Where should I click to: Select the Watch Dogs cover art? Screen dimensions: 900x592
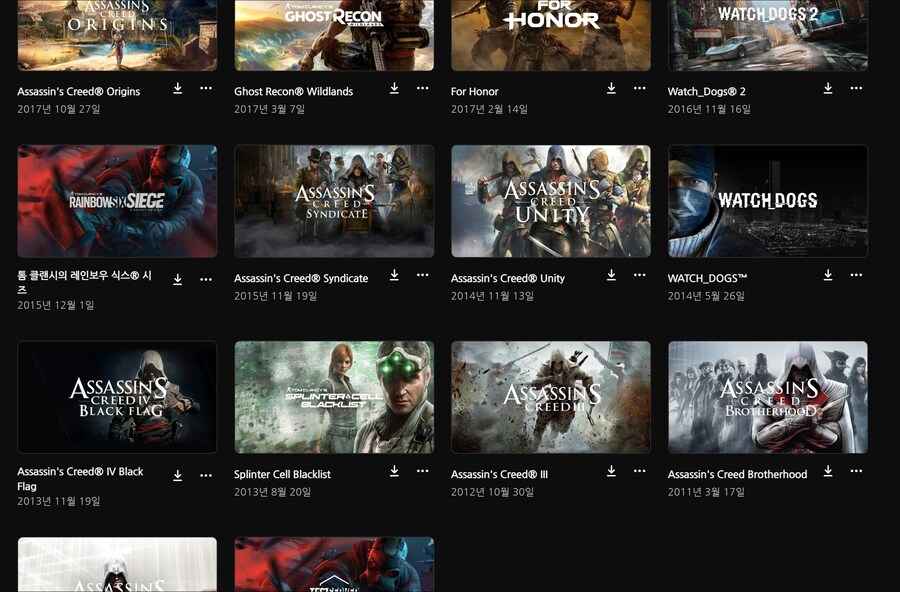768,201
